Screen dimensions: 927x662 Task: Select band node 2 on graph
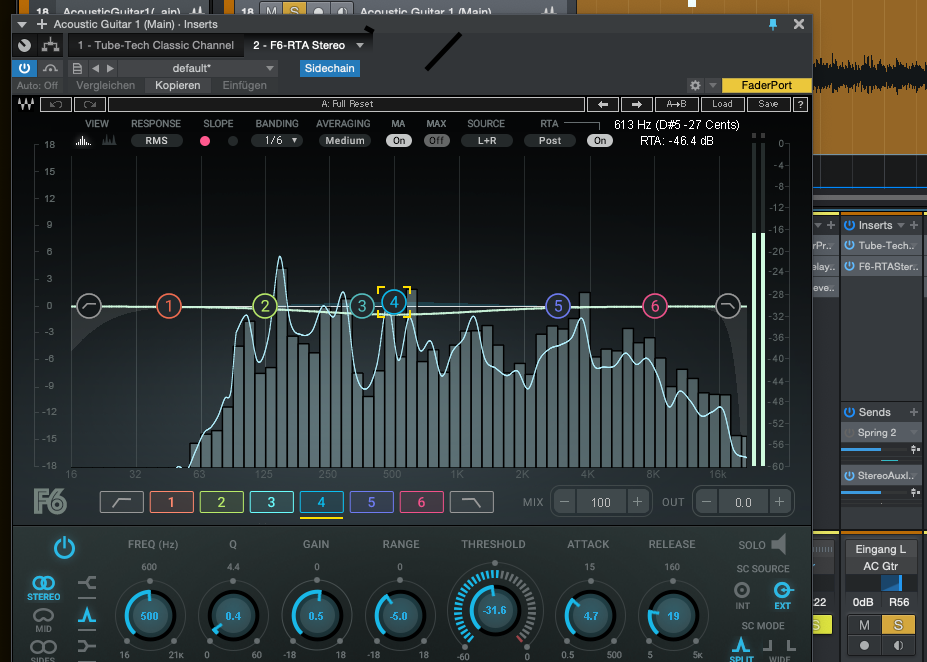265,306
